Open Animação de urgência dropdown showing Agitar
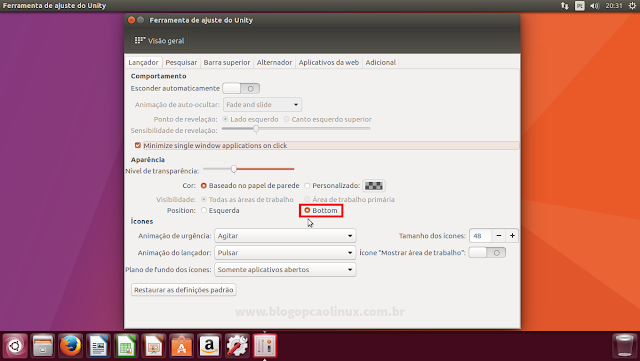 [x=285, y=236]
